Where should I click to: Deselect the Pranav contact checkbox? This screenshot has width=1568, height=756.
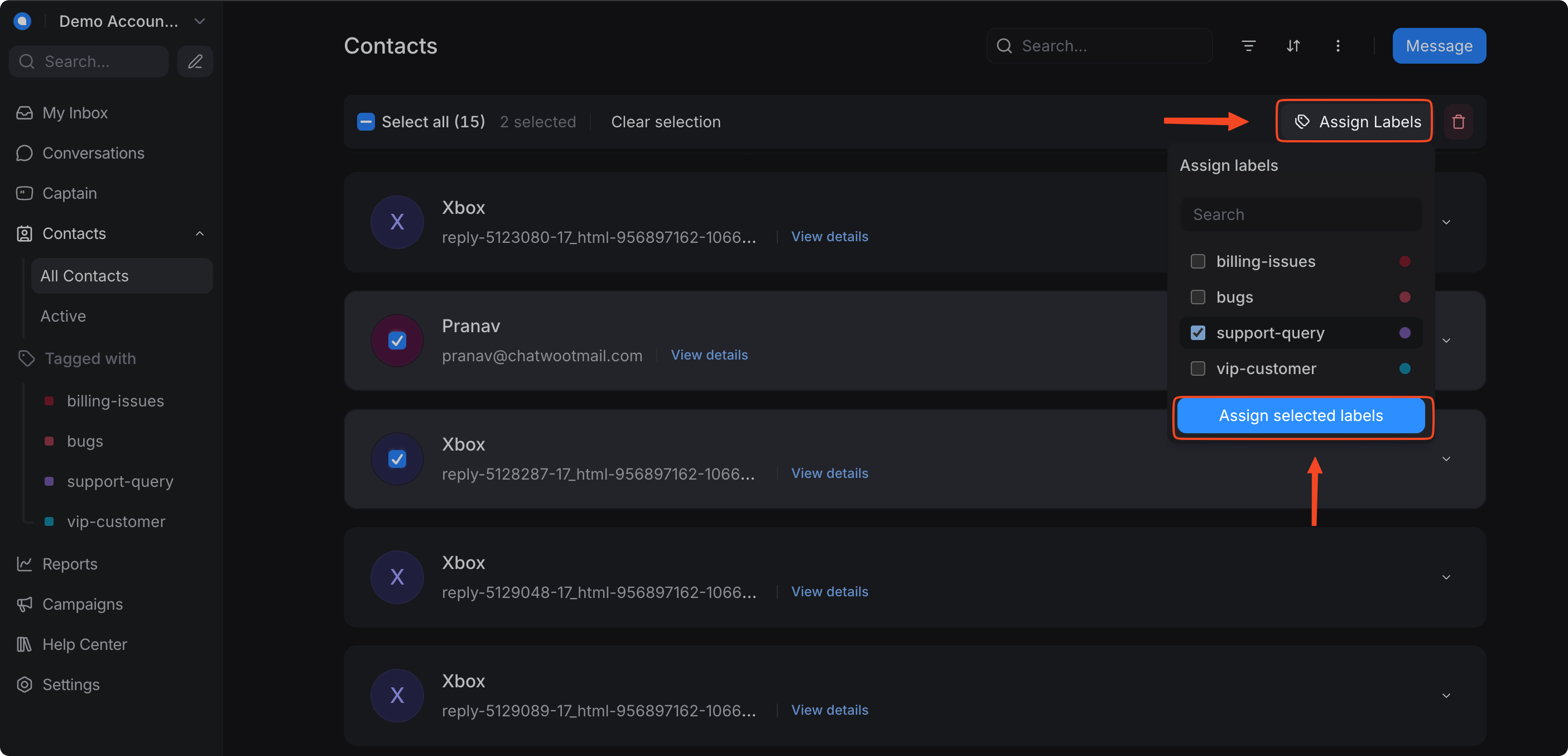coord(397,340)
